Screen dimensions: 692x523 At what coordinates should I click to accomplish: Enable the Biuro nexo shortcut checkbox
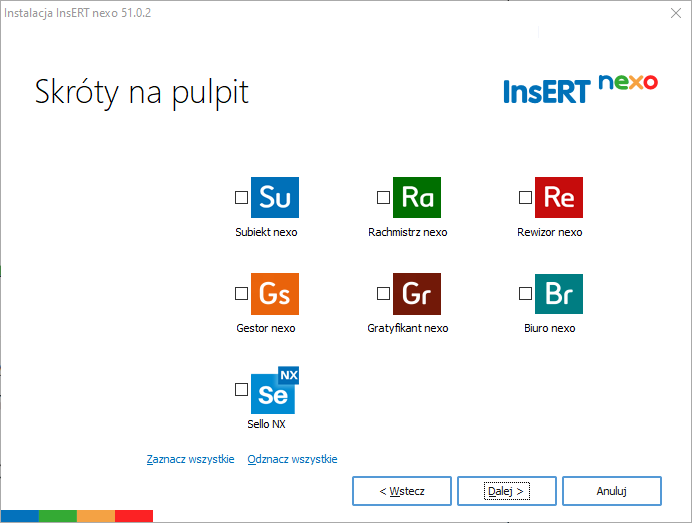[525, 293]
